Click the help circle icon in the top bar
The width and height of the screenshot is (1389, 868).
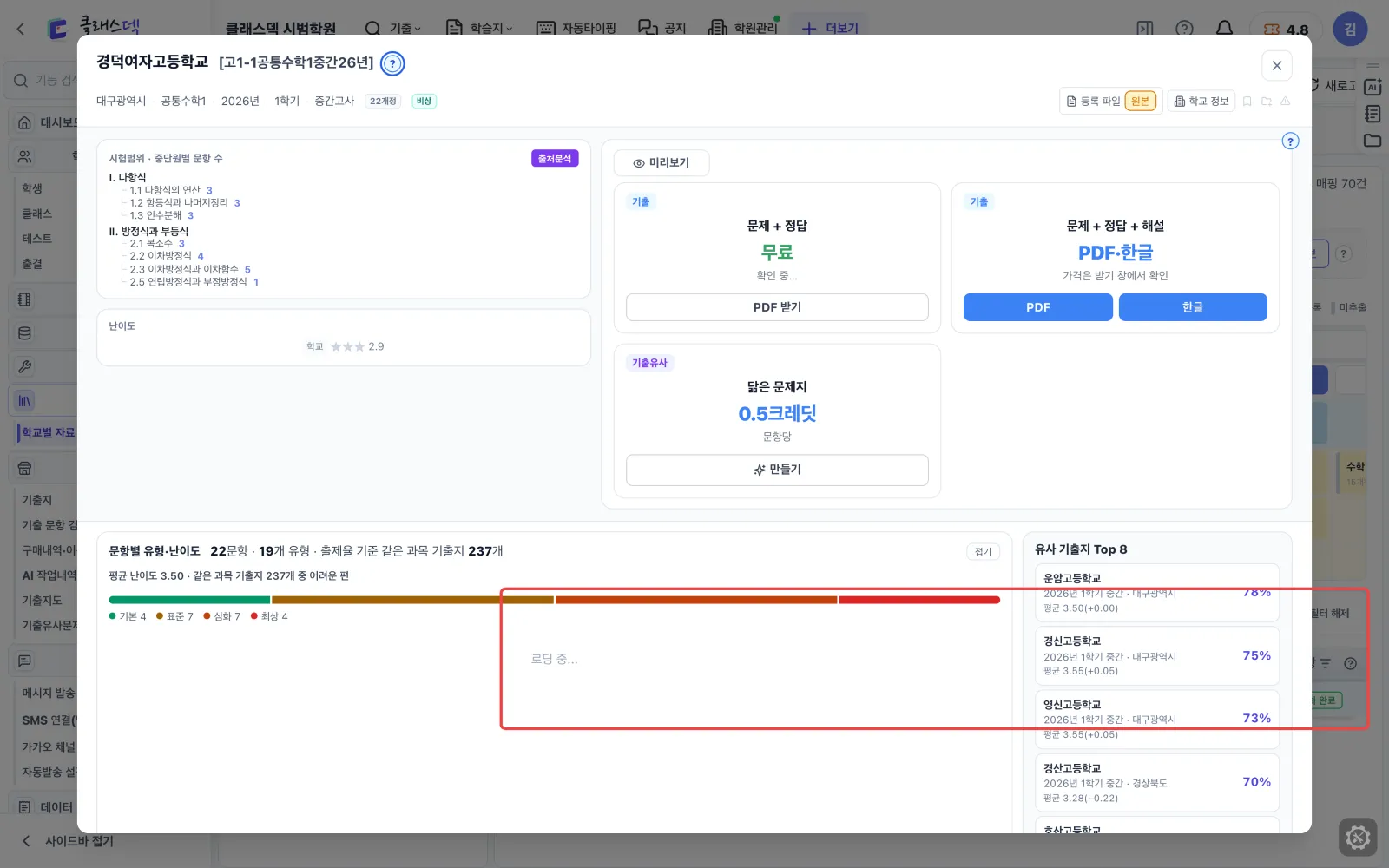tap(1184, 29)
